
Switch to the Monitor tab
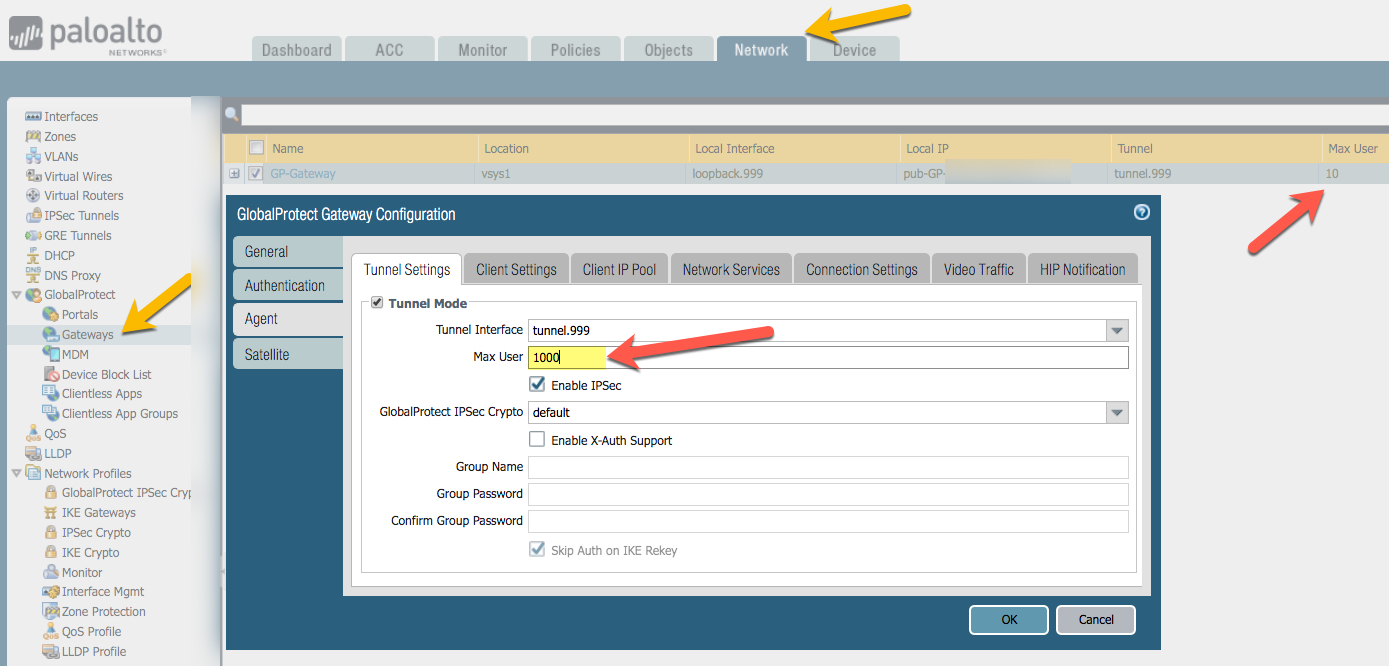click(483, 50)
